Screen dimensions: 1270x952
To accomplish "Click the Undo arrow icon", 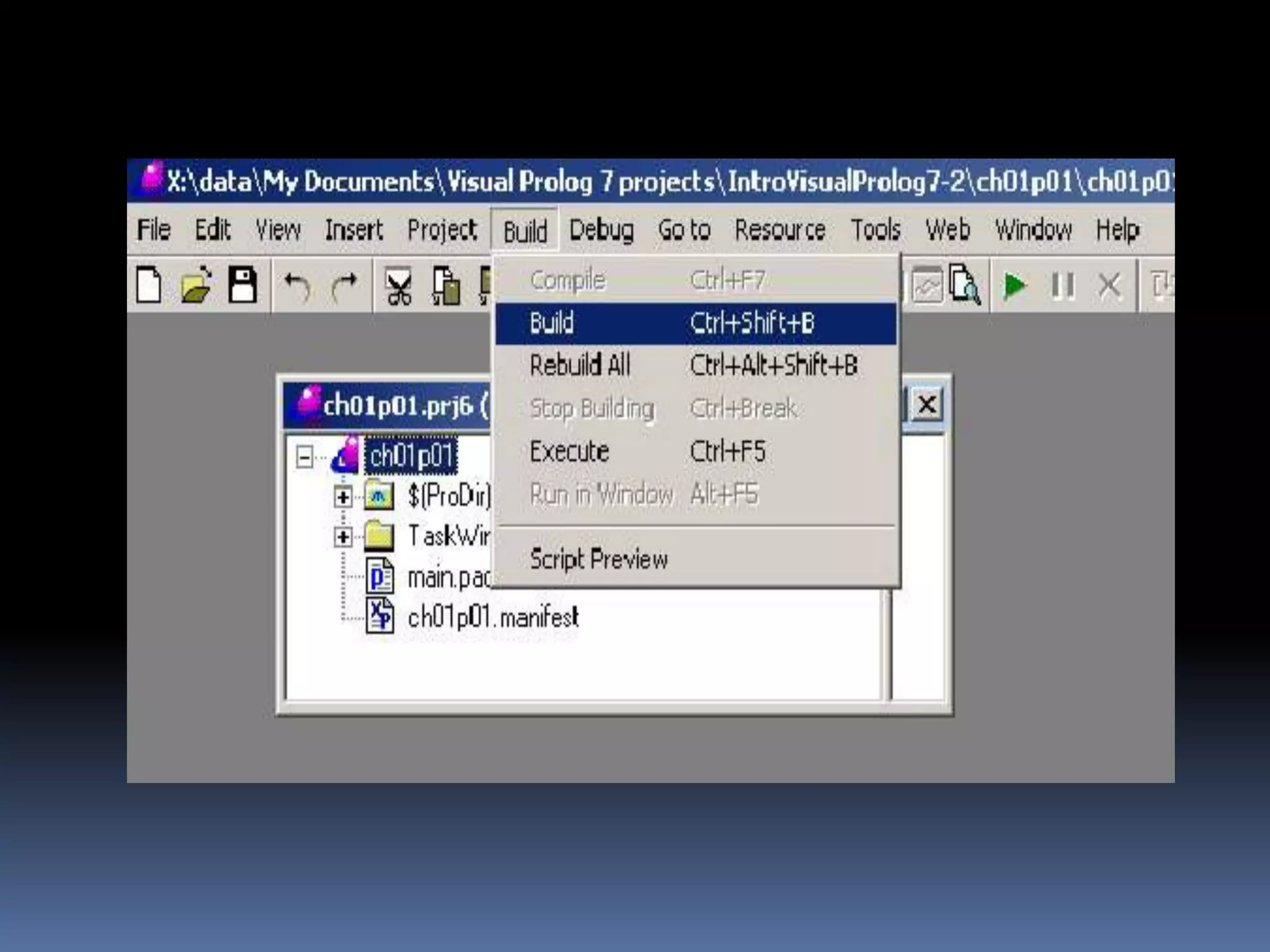I will tap(296, 287).
